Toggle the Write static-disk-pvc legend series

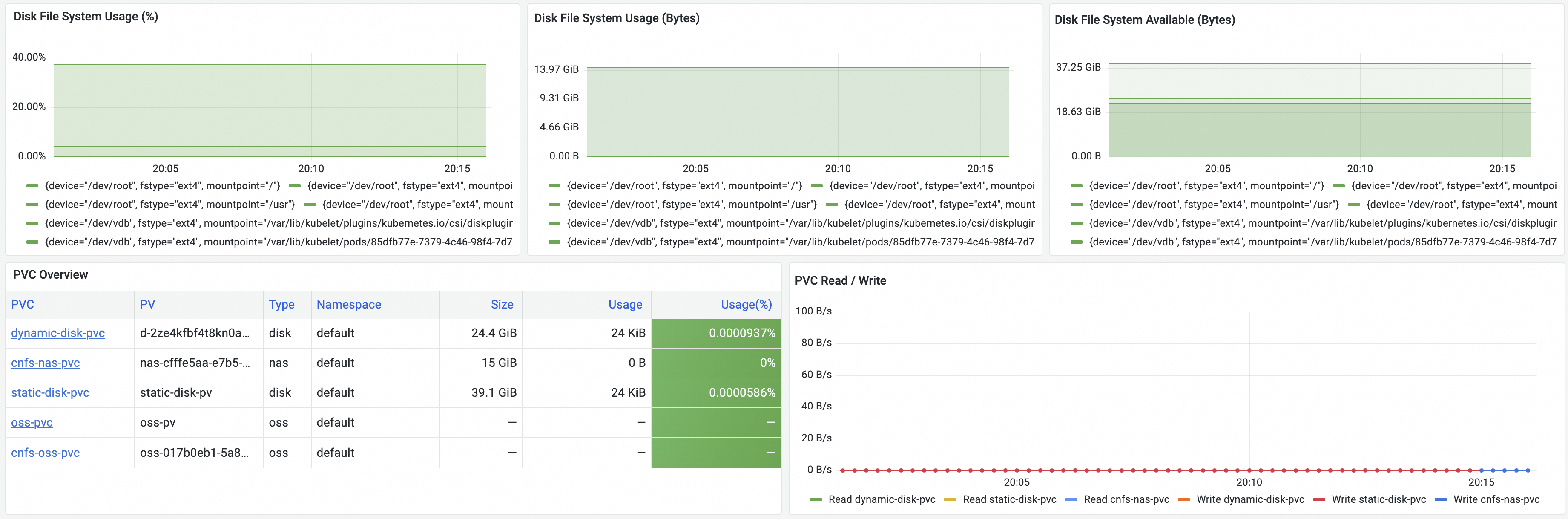tap(1378, 499)
